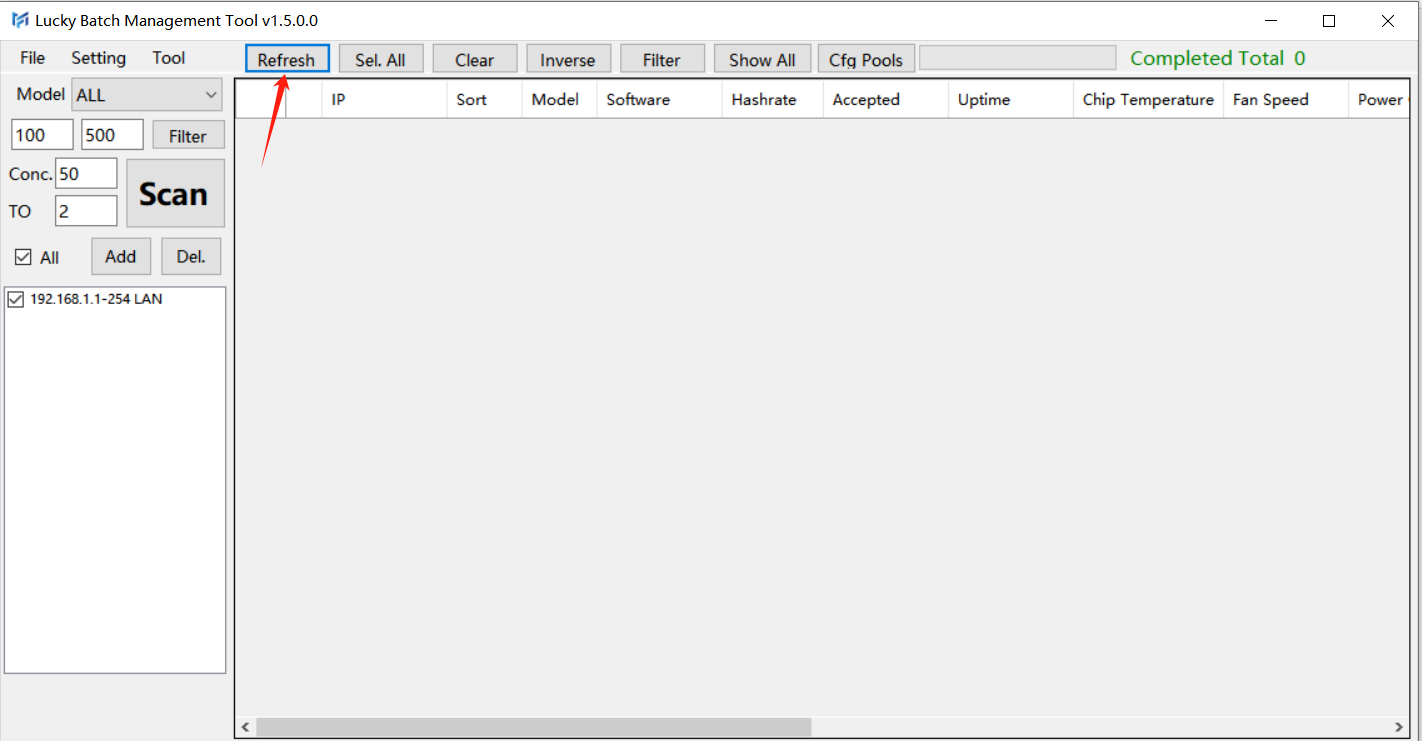
Task: Click the Del. button
Action: coord(191,257)
